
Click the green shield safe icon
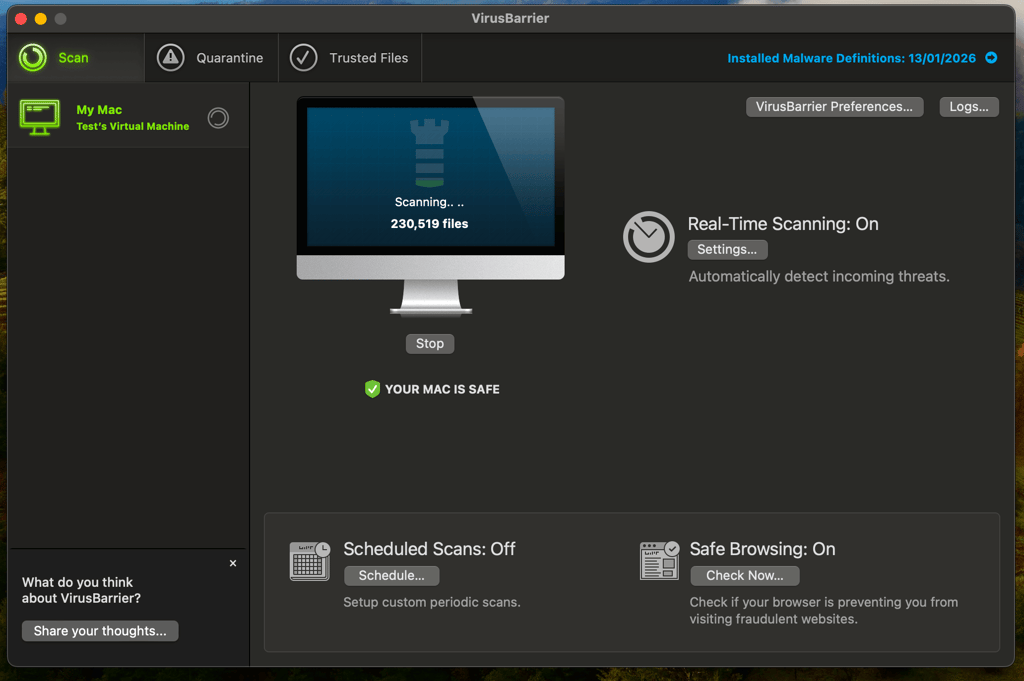tap(372, 389)
